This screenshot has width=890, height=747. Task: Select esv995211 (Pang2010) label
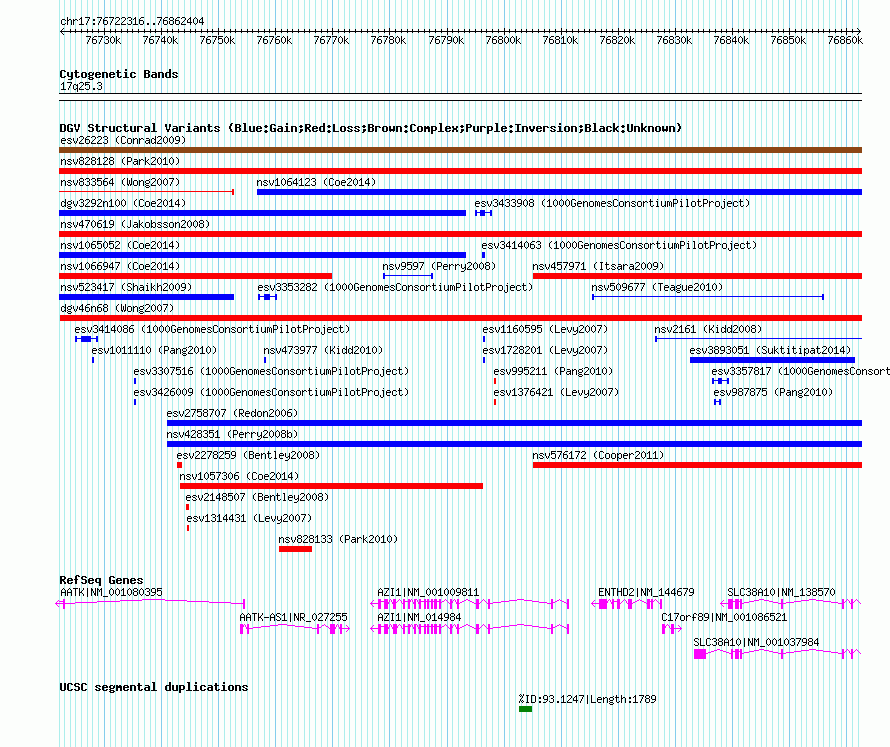(x=553, y=371)
